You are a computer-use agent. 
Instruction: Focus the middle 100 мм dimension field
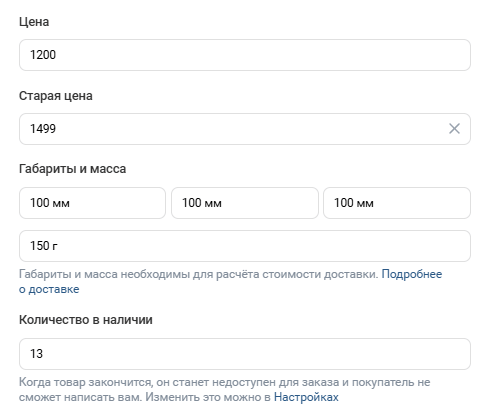coord(245,203)
